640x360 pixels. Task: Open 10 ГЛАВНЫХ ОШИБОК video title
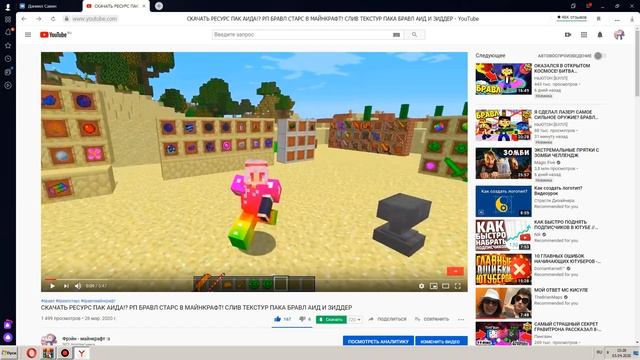click(x=567, y=258)
